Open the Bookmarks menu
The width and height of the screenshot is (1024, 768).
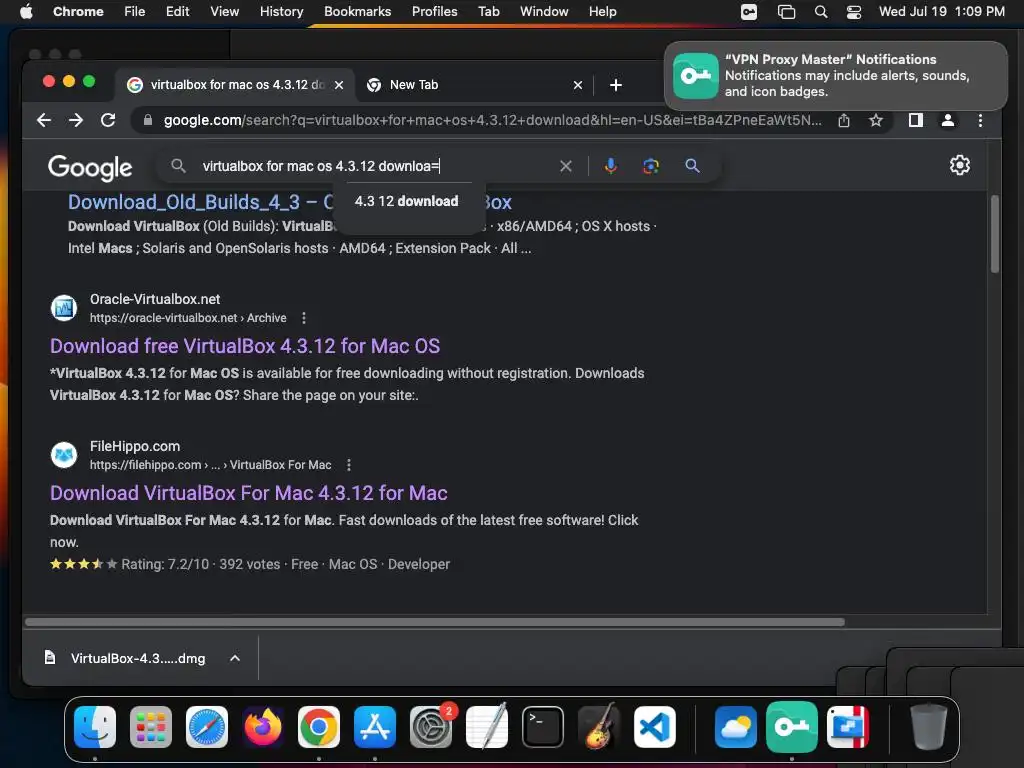[x=357, y=12]
